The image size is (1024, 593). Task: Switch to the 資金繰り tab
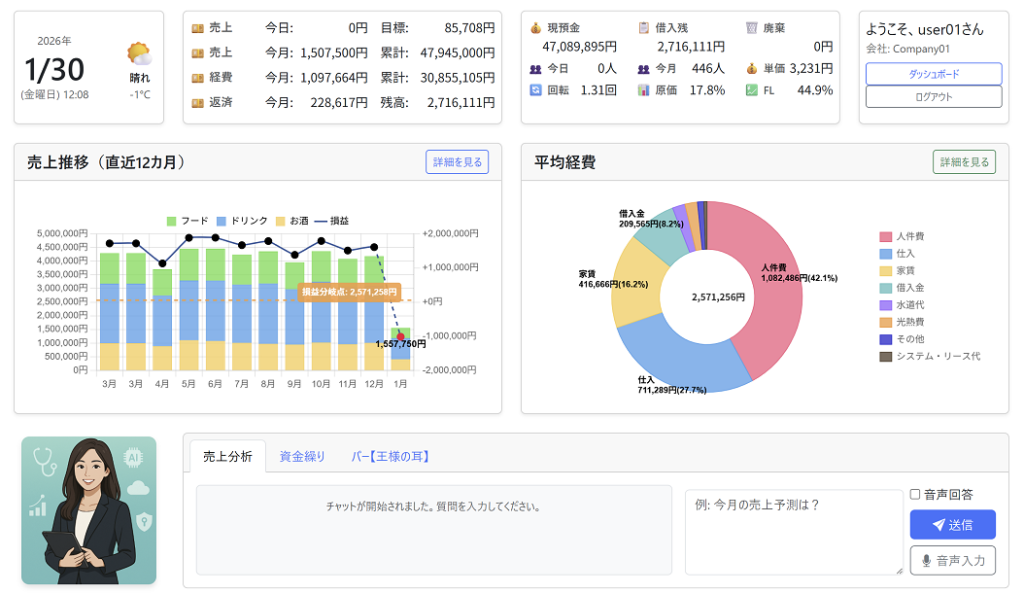(302, 456)
